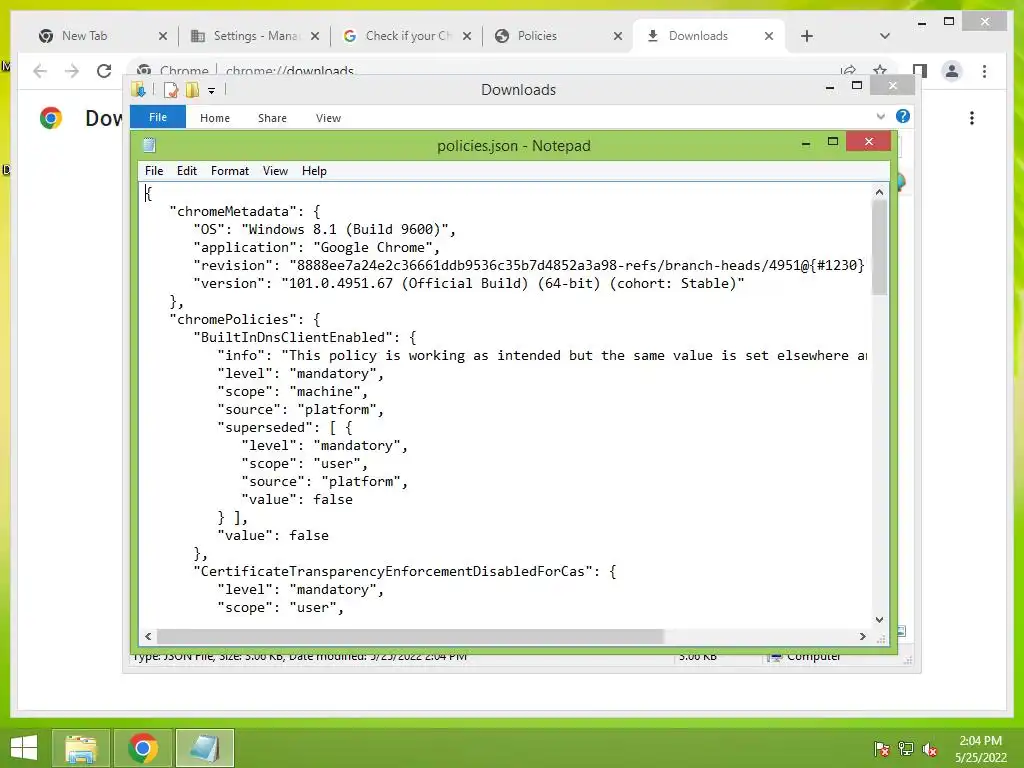
Task: Open the Windows Start button
Action: 24,748
